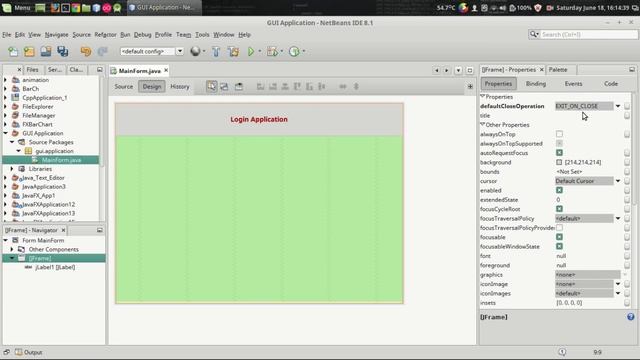Image resolution: width=640 pixels, height=360 pixels.
Task: Click the search magnifier icon
Action: point(534,34)
